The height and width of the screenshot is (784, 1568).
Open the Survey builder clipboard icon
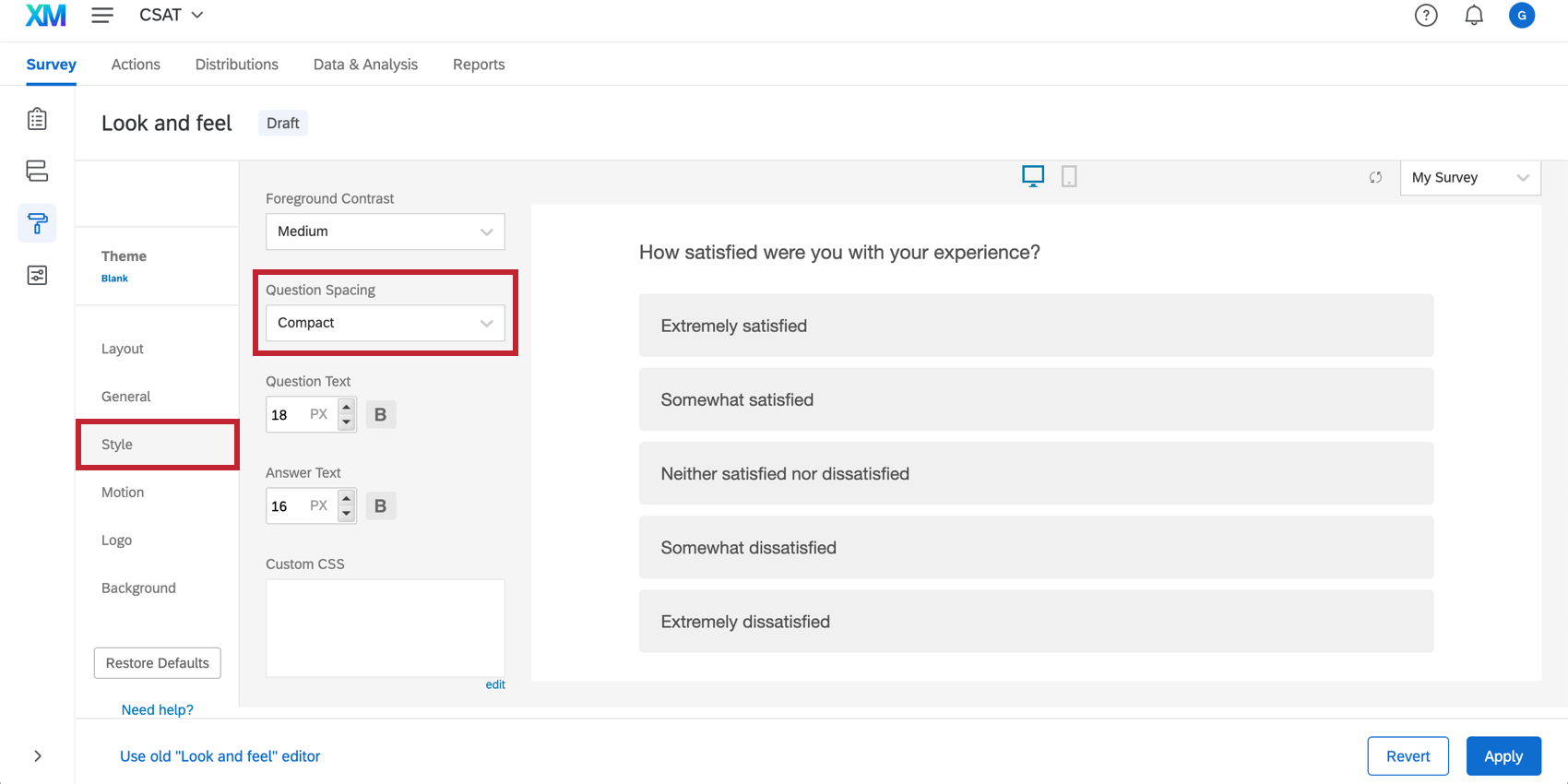37,119
